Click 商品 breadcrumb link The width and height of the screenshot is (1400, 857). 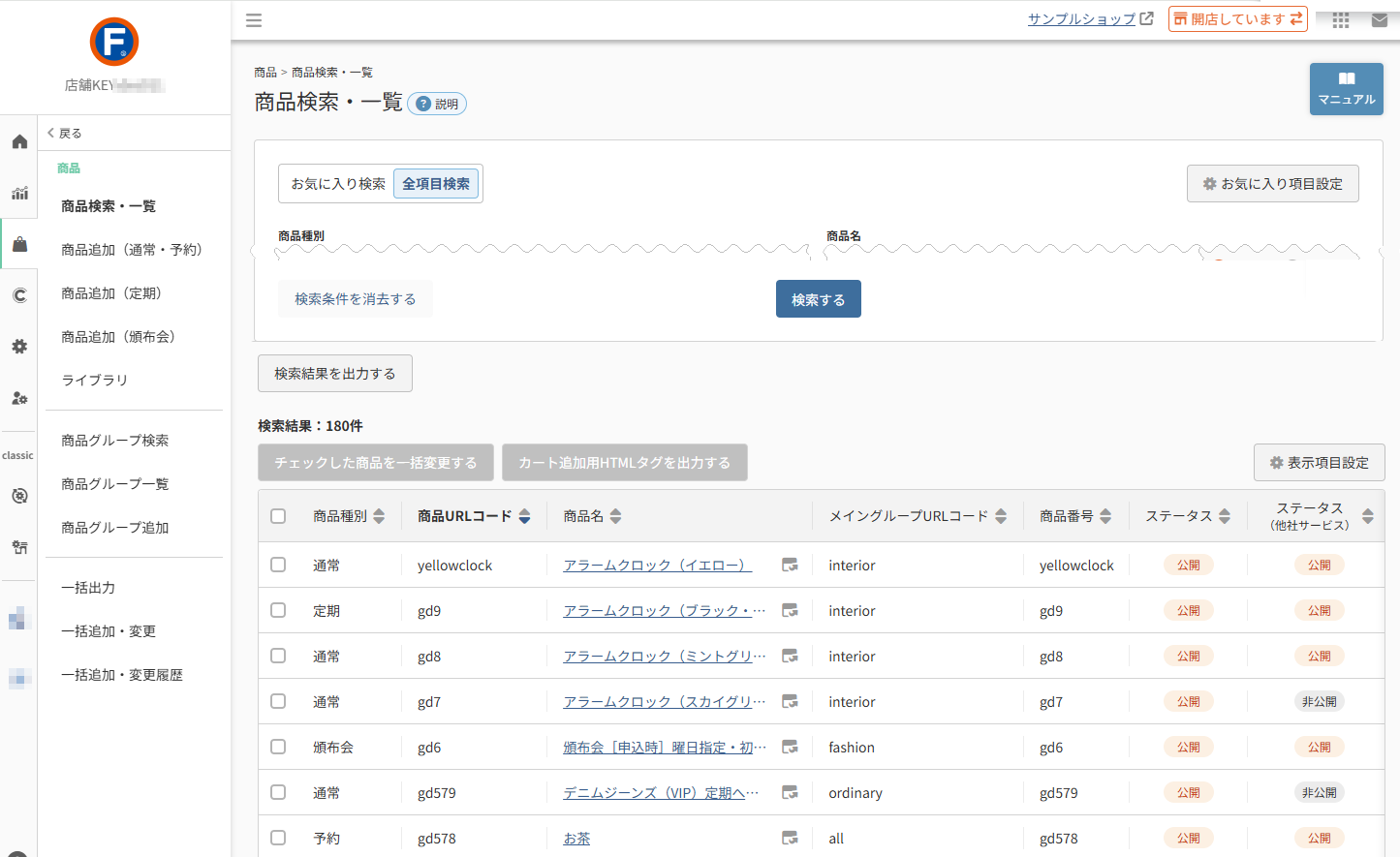265,73
